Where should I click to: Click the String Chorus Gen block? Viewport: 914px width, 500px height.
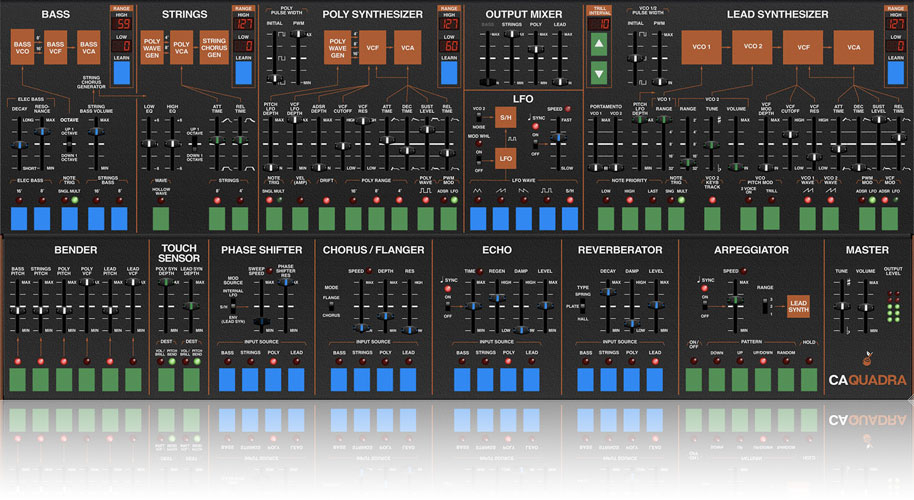214,48
